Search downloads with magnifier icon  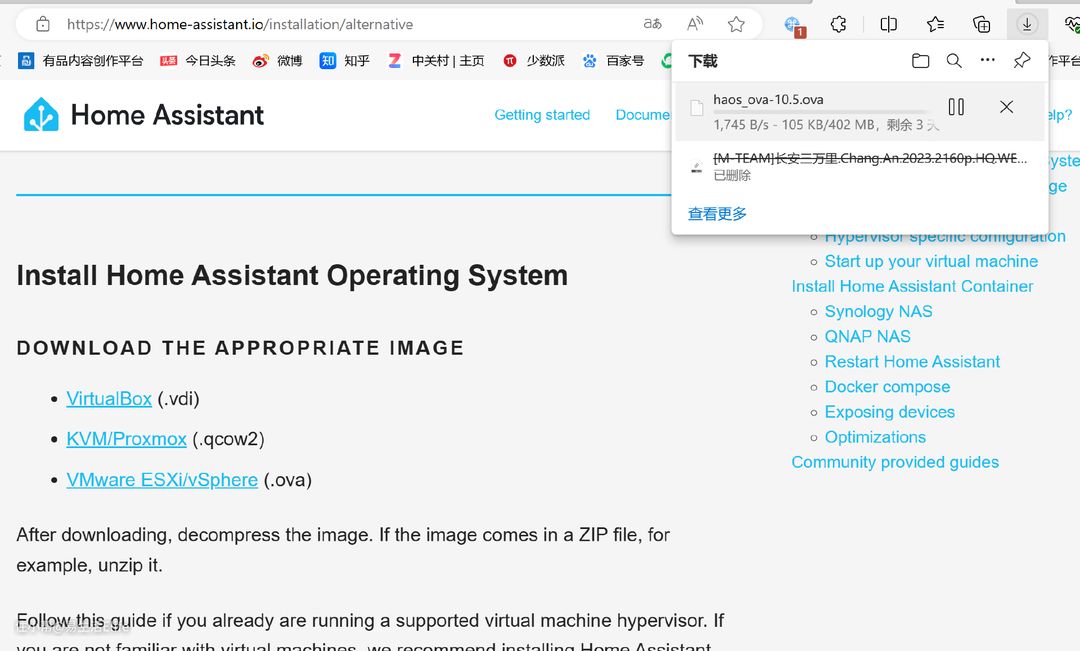(x=954, y=61)
